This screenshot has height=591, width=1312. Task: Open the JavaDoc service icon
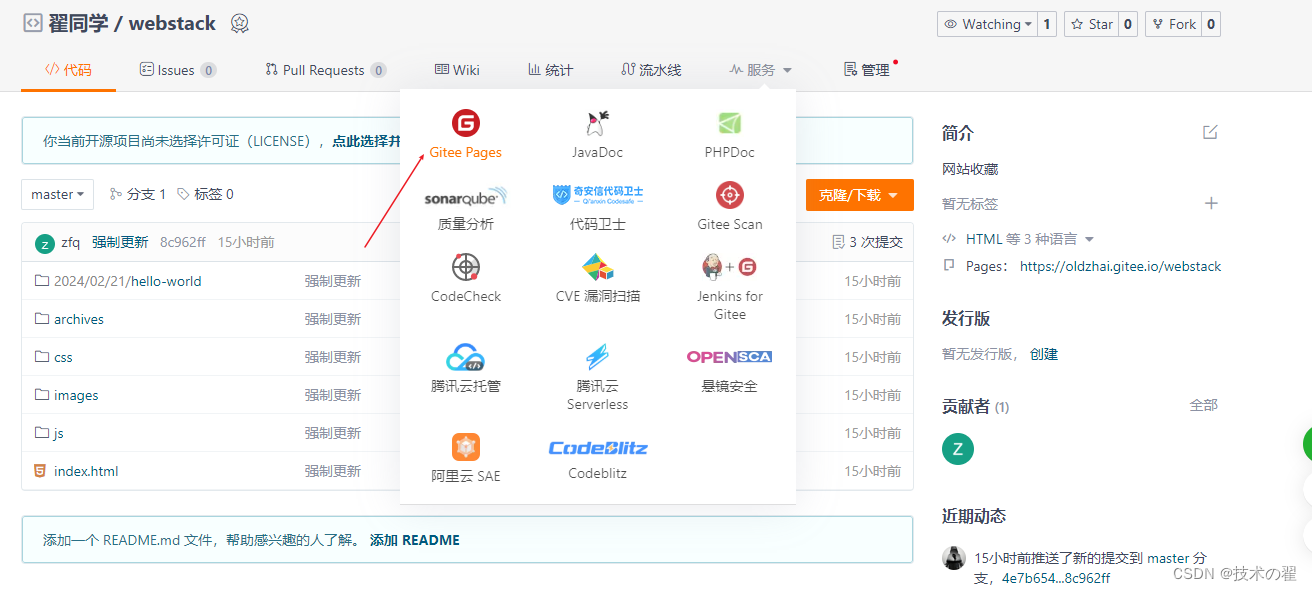pyautogui.click(x=597, y=124)
